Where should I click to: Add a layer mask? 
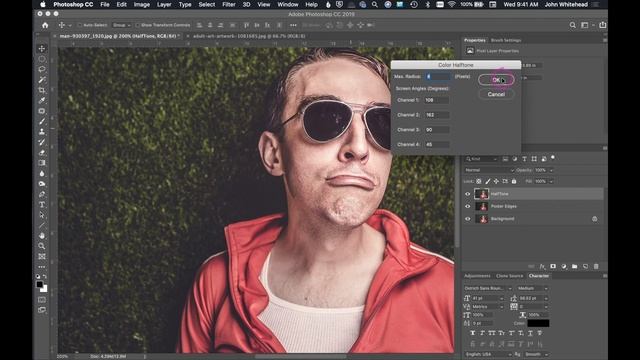pyautogui.click(x=553, y=267)
